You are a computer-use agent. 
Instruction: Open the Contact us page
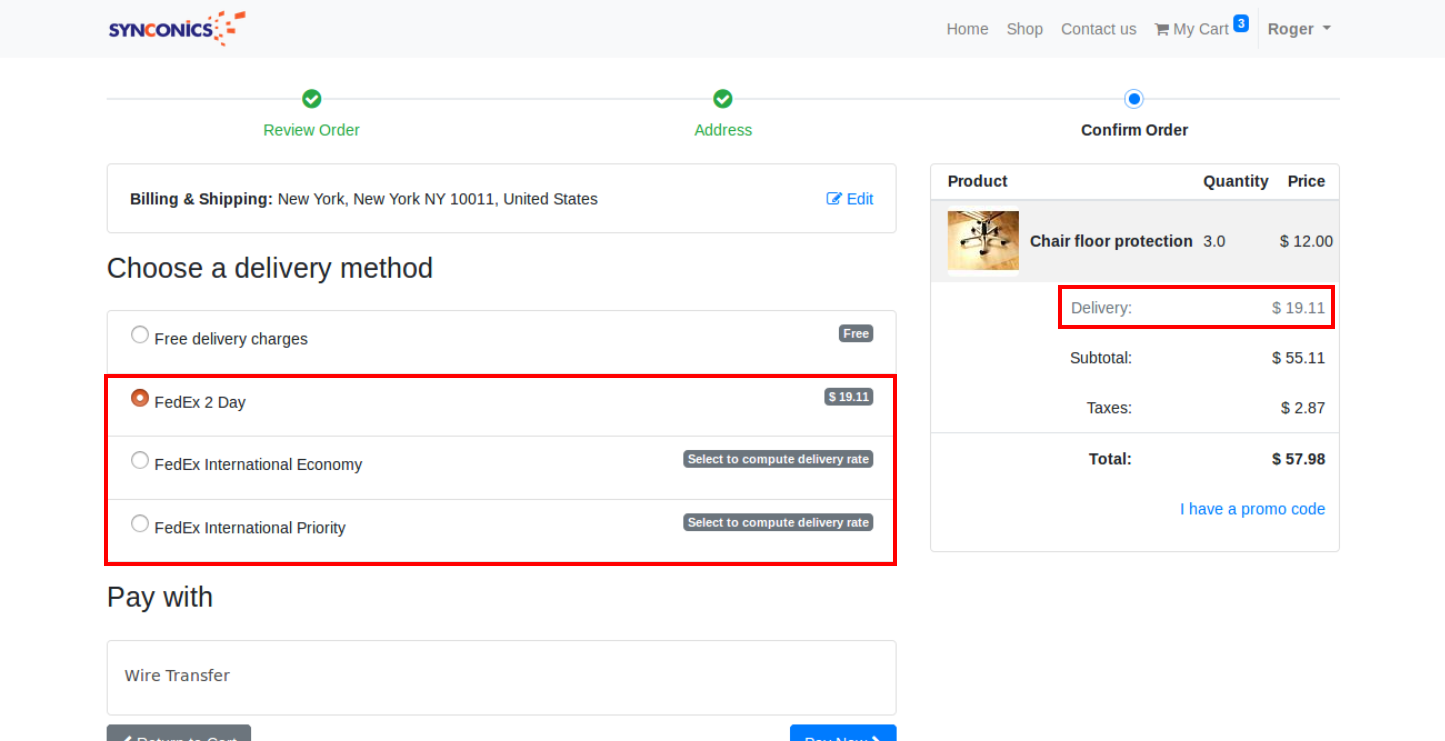(x=1098, y=29)
